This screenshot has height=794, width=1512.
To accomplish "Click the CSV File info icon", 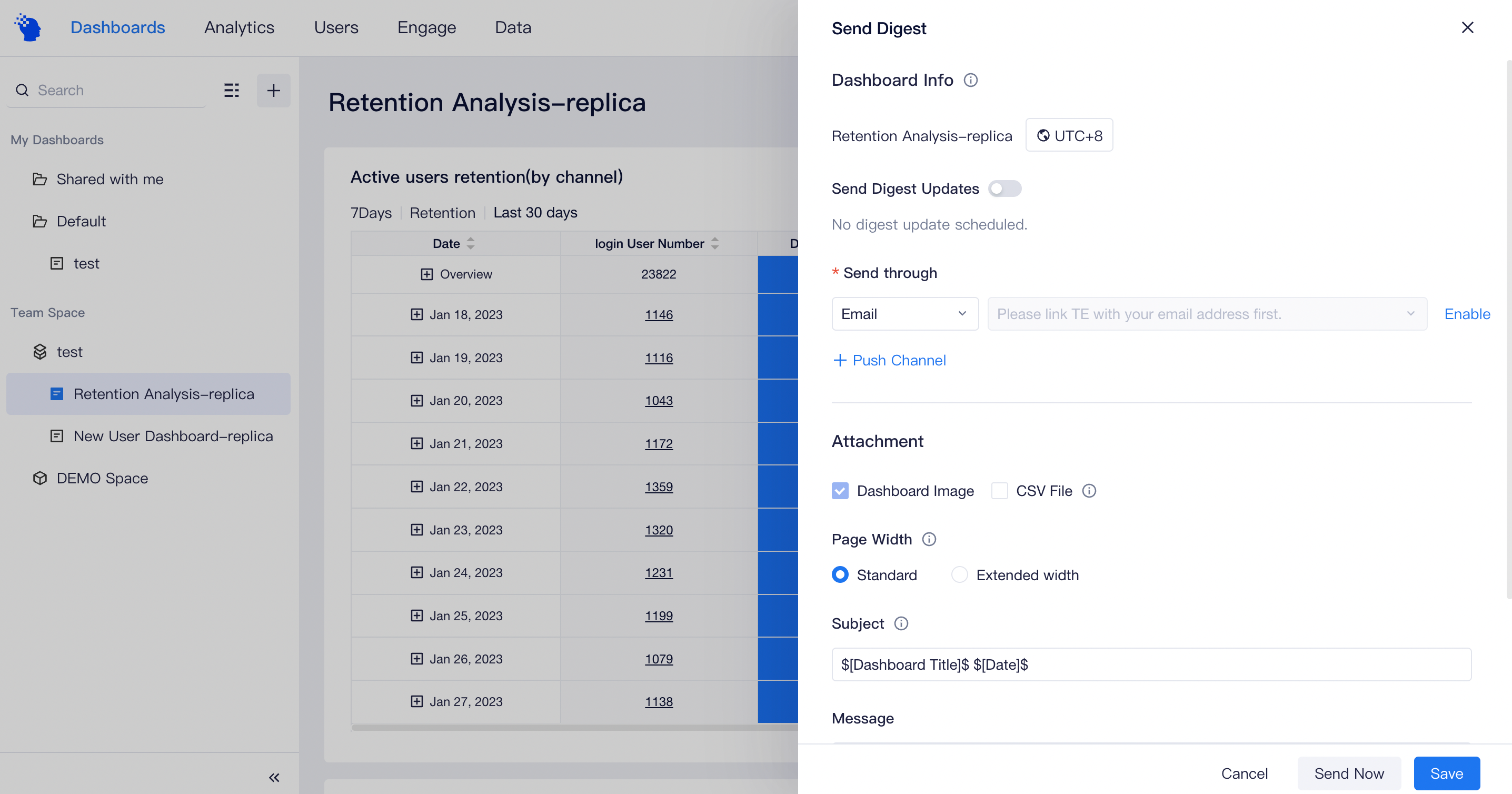I will coord(1089,491).
